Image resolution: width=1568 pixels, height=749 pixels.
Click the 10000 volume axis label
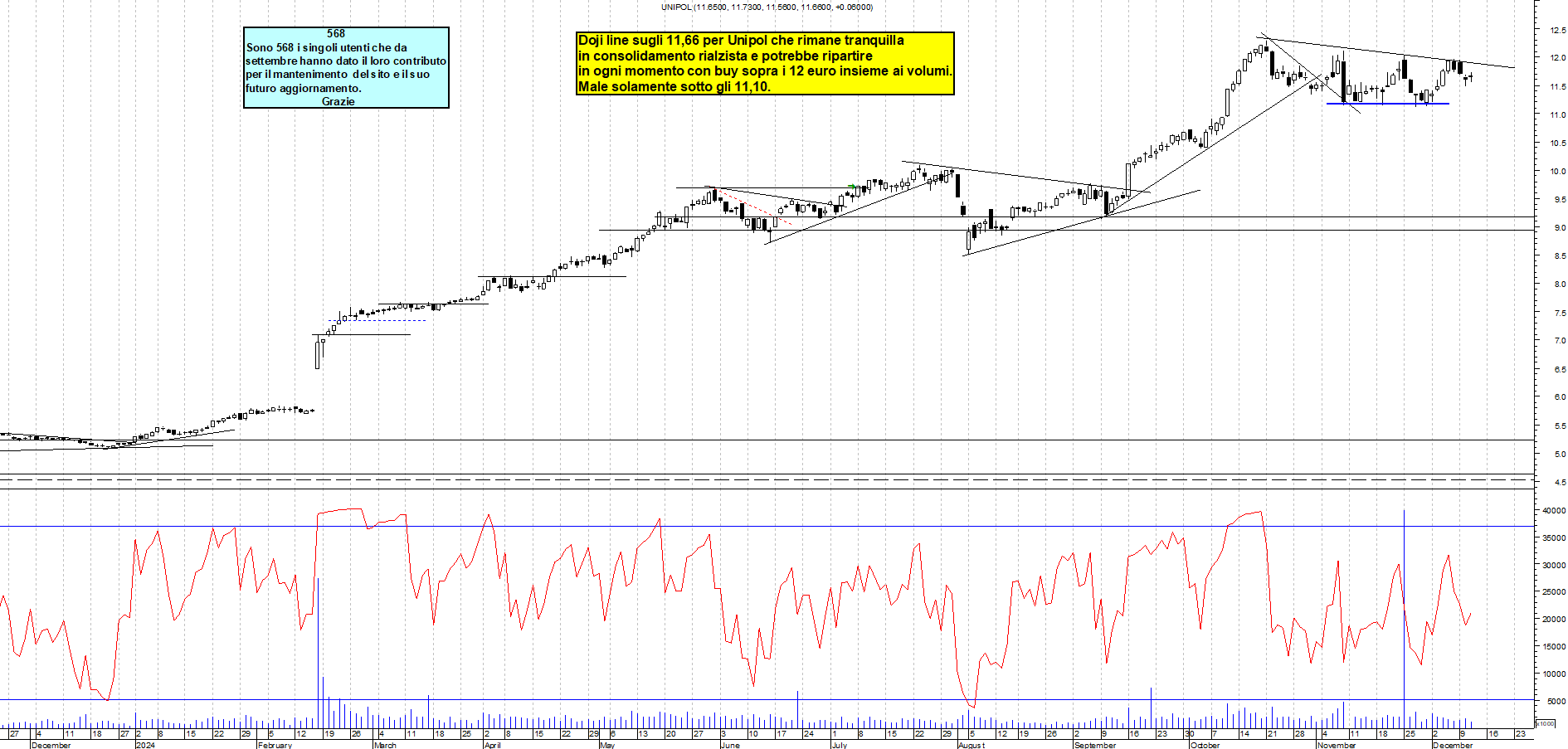click(x=1553, y=674)
